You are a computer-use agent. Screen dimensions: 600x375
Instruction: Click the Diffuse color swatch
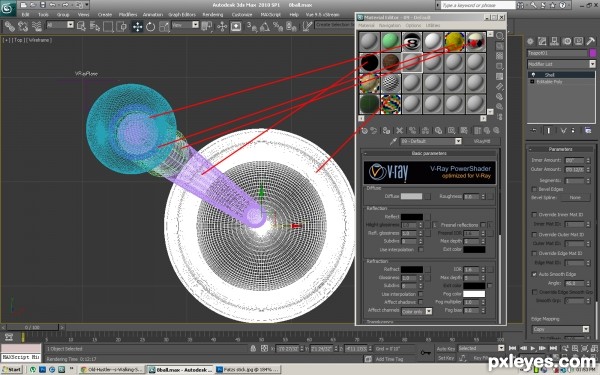[x=411, y=196]
